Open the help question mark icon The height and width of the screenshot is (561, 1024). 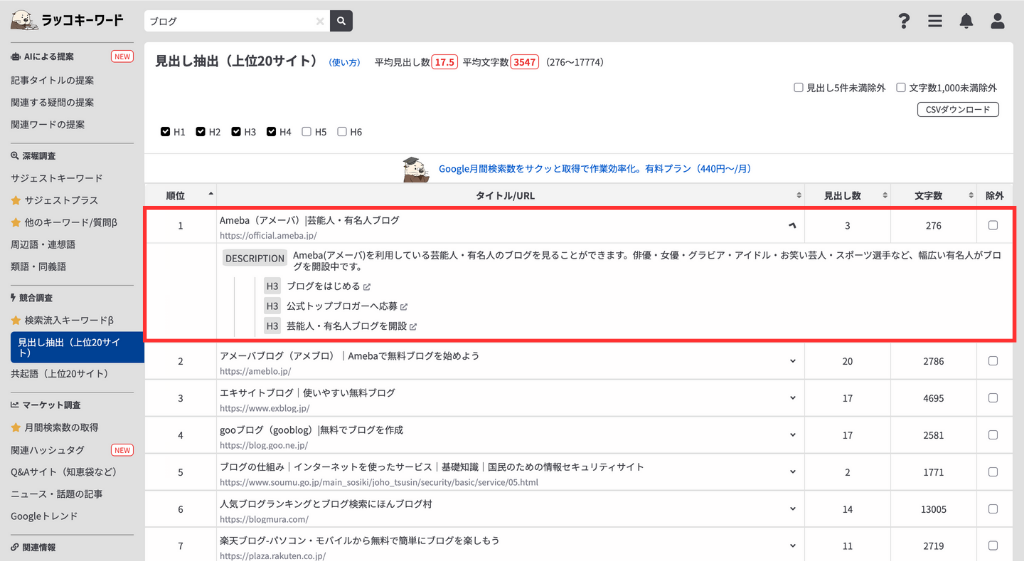click(x=903, y=21)
